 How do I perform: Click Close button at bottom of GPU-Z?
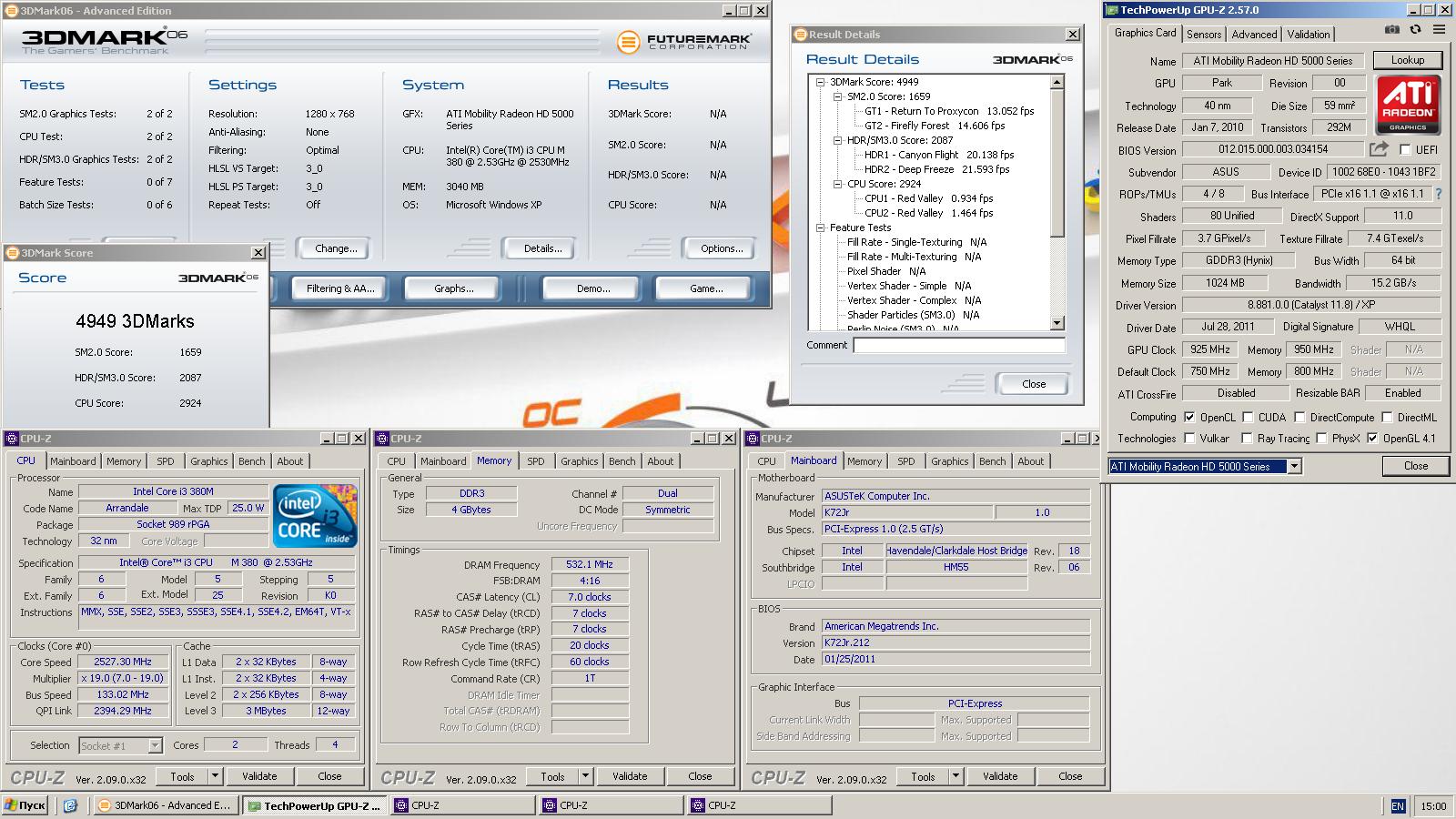[1416, 466]
